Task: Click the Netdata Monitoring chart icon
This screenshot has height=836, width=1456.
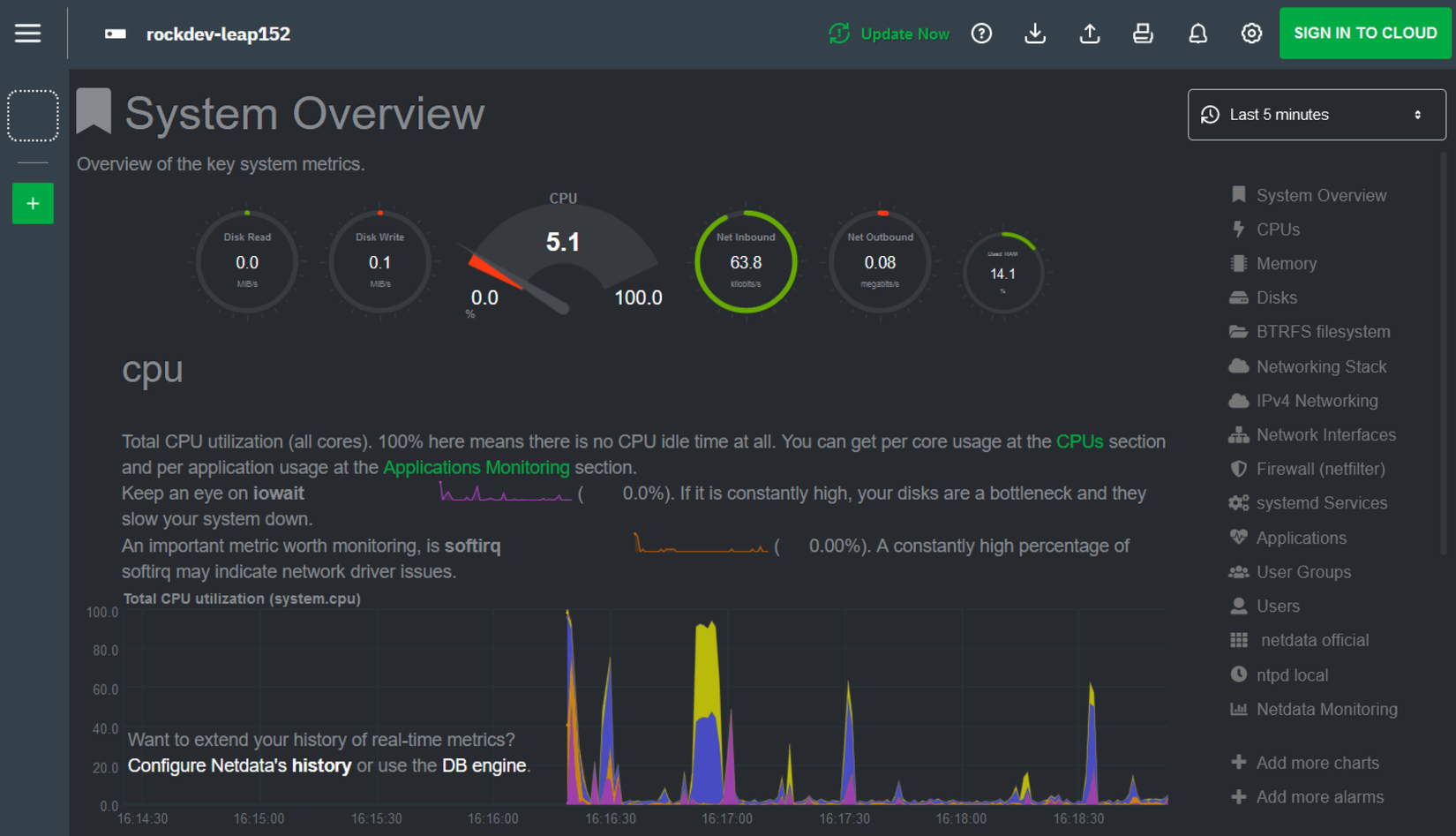Action: click(1239, 709)
